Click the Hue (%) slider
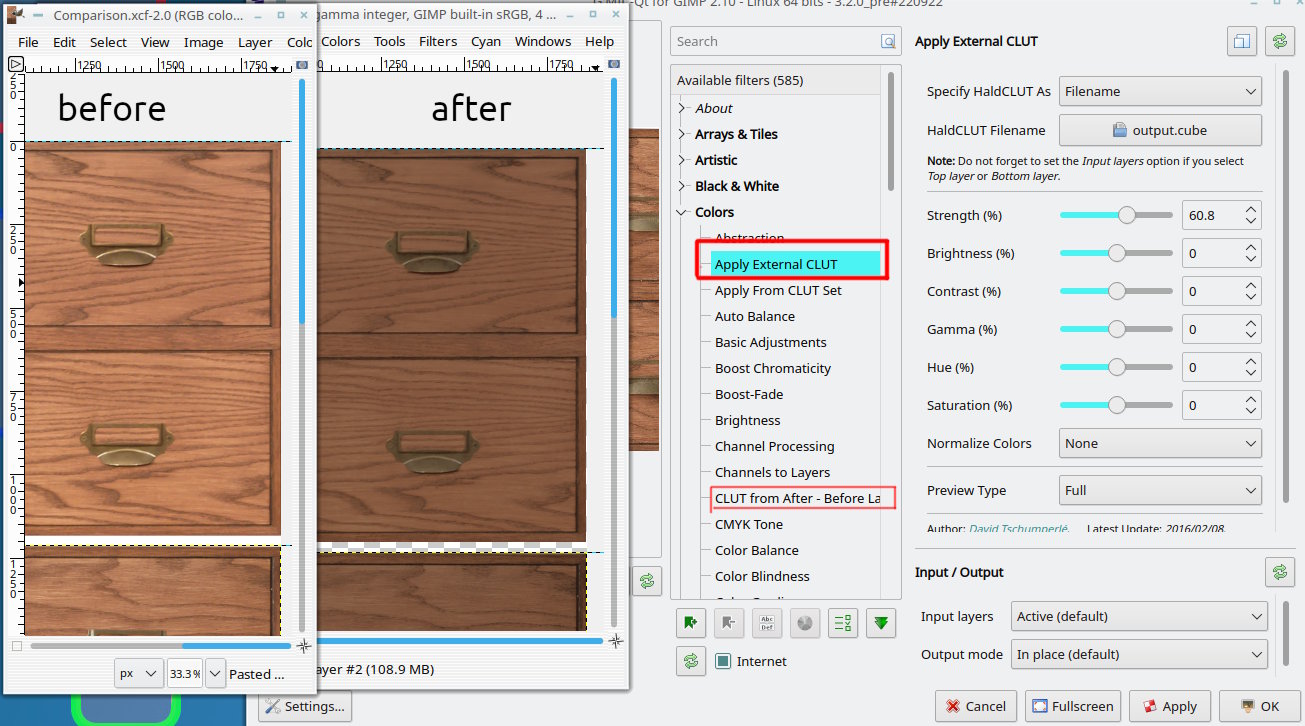1305x726 pixels. point(1116,367)
